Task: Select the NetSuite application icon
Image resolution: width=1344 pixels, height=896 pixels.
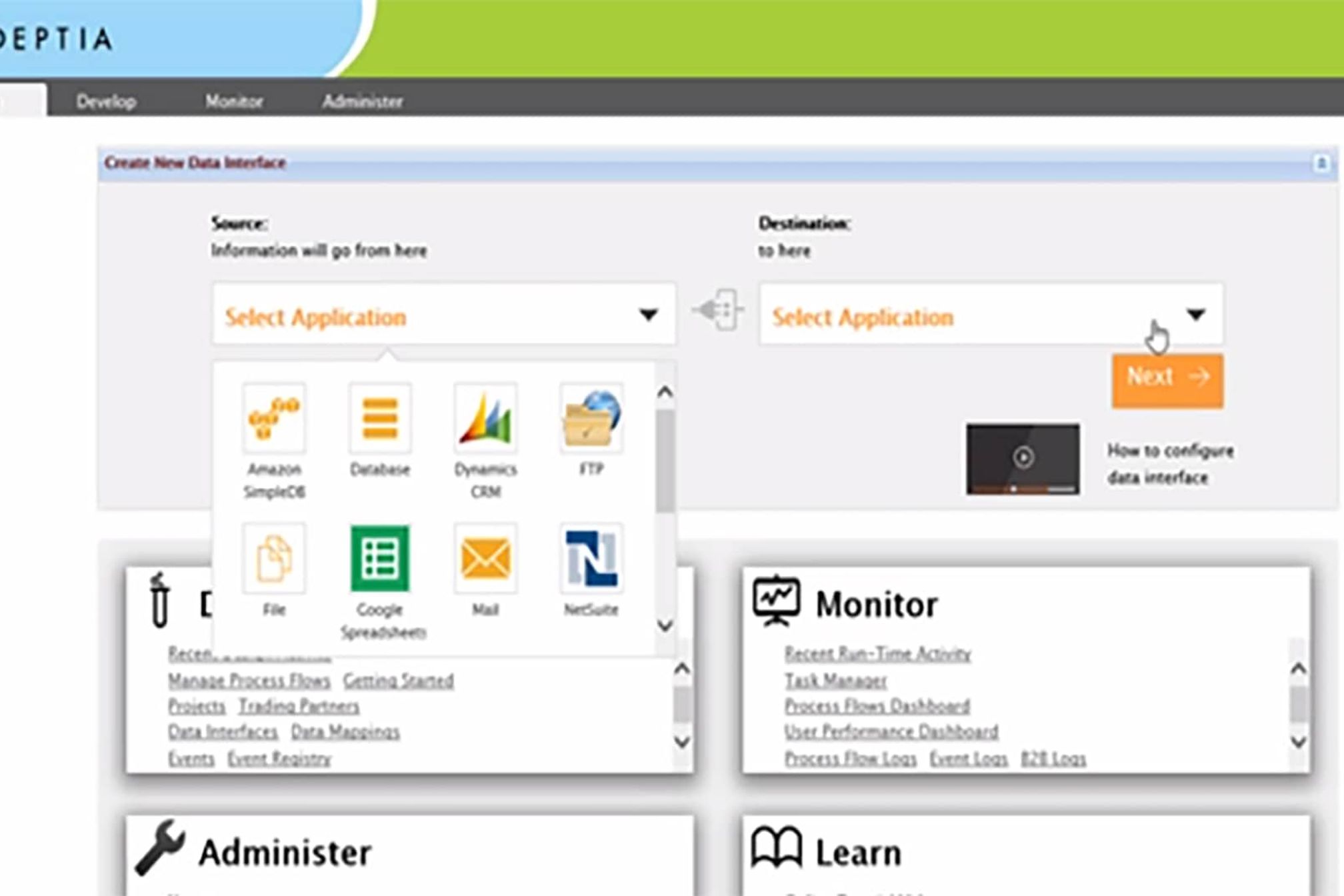Action: [x=591, y=559]
